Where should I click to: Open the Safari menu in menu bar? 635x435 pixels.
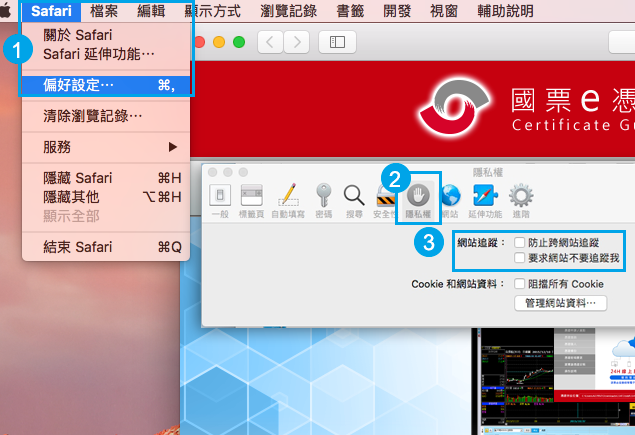[51, 11]
